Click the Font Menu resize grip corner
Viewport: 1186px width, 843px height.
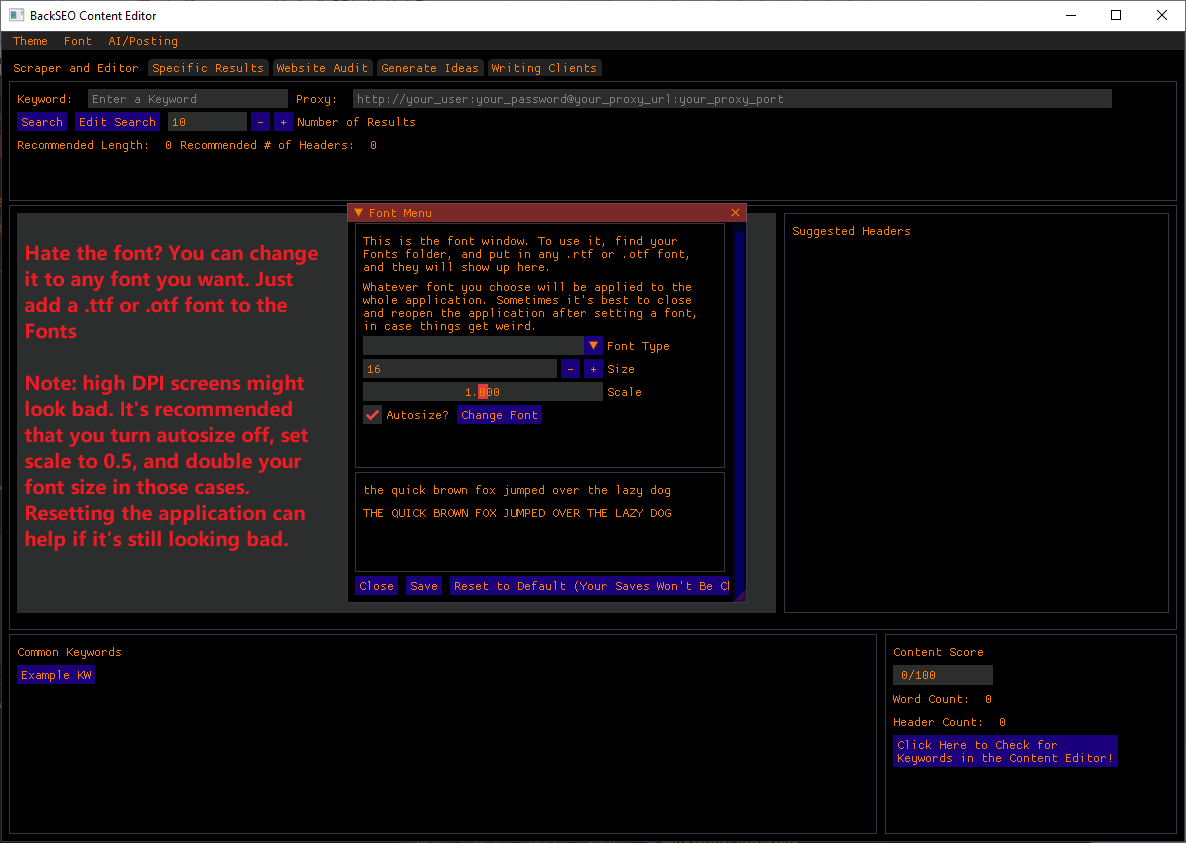pos(740,595)
